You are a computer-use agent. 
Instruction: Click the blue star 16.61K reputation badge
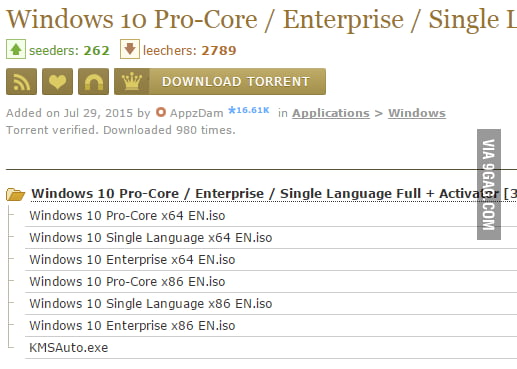coord(249,110)
